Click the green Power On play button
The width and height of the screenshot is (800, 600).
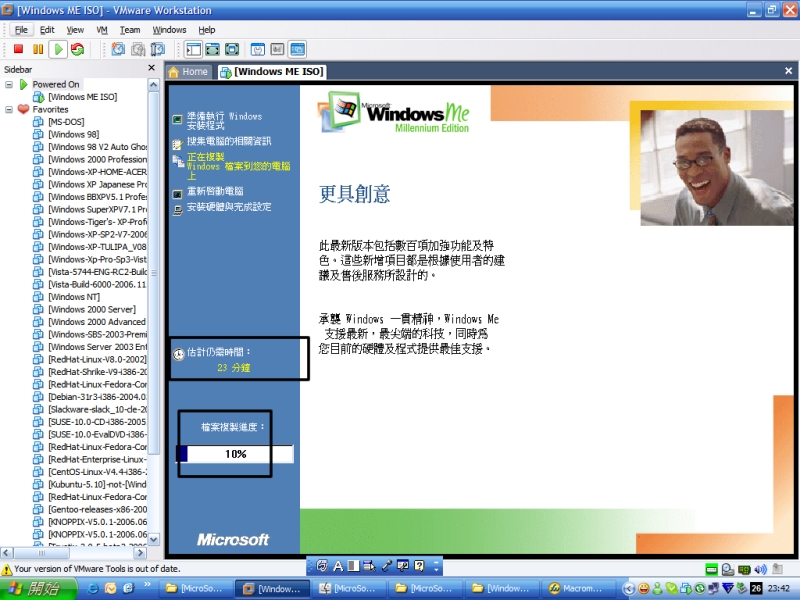(58, 49)
